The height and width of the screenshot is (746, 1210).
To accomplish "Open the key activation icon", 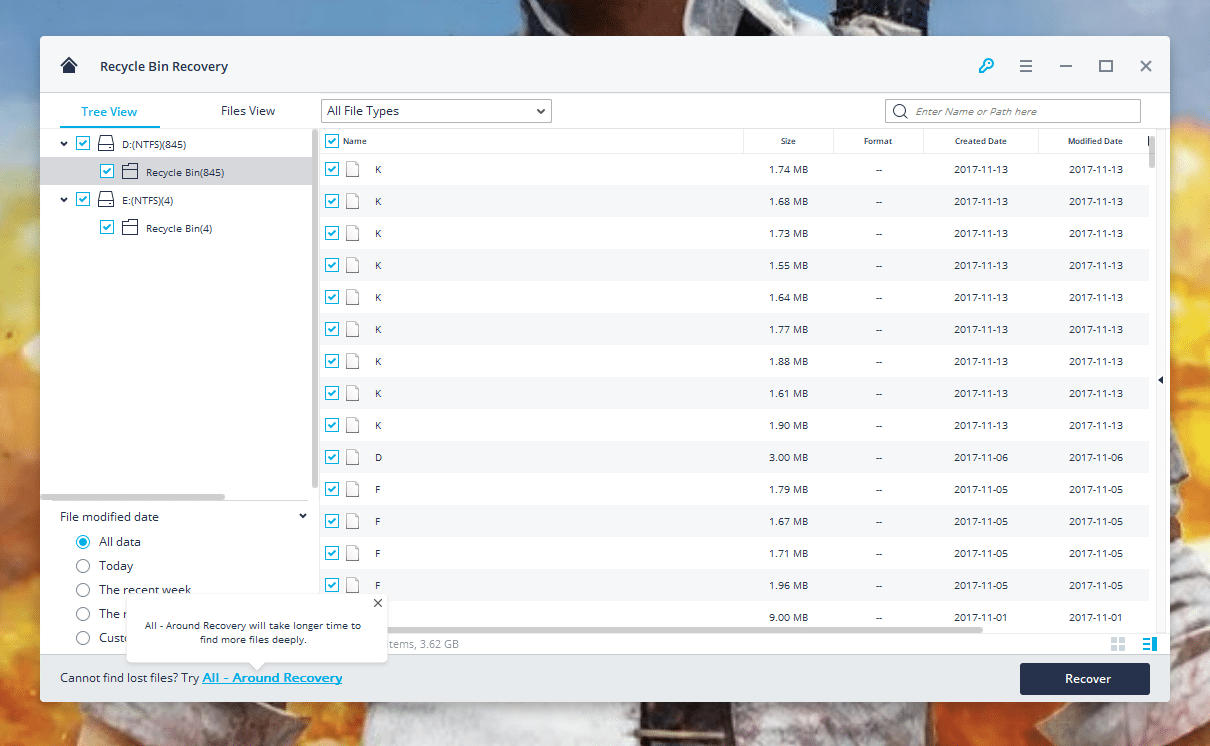I will (986, 66).
